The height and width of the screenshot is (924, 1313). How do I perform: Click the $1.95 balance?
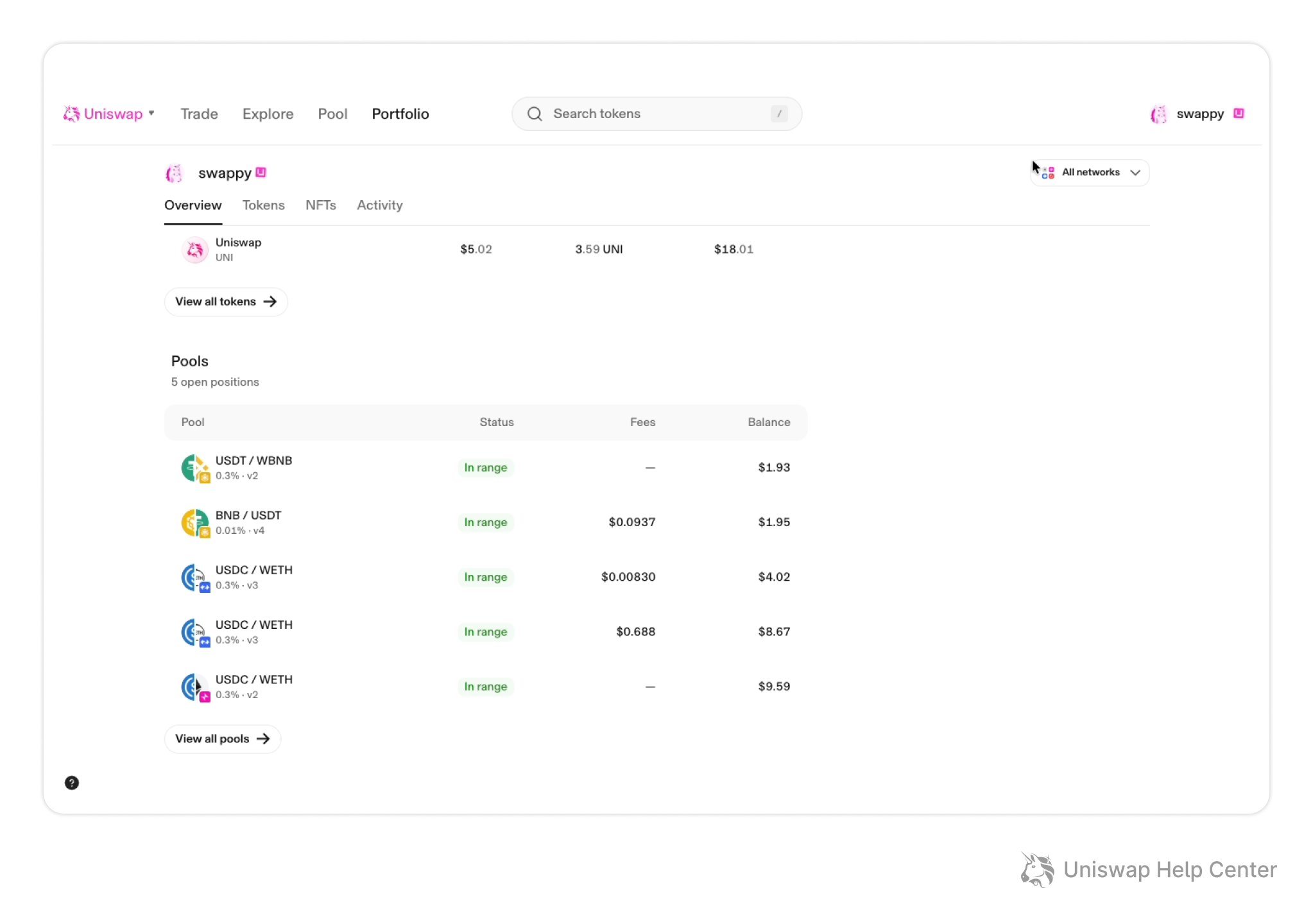coord(774,522)
